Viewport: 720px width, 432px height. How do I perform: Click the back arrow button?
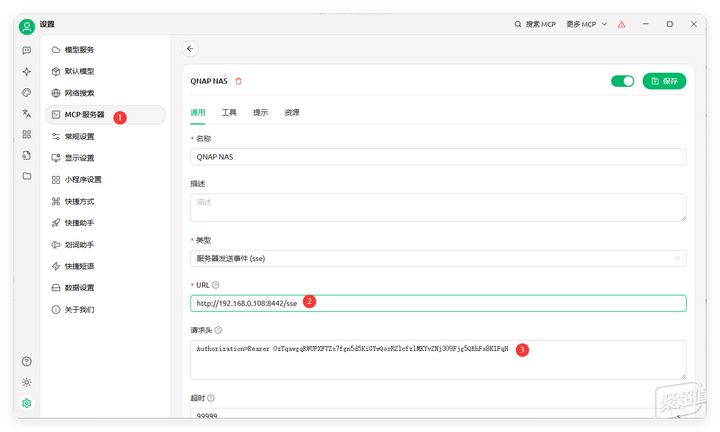(191, 48)
